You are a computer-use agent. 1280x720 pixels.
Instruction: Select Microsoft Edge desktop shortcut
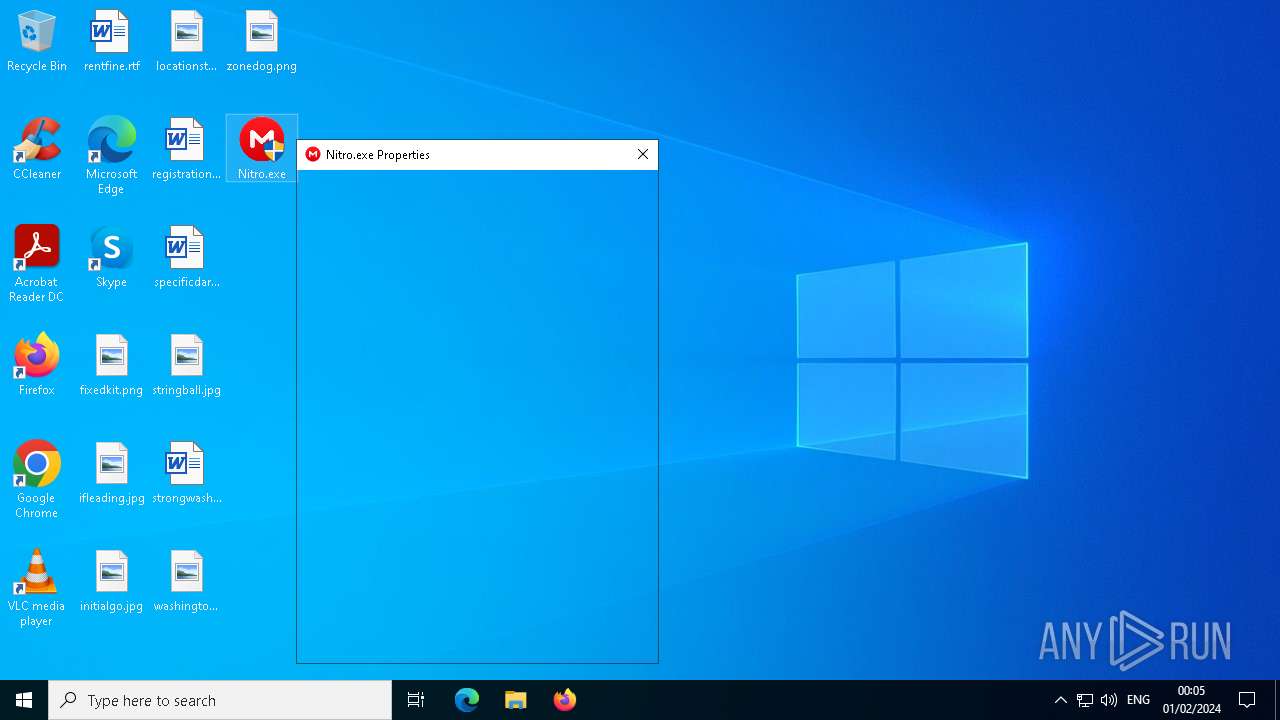(112, 156)
